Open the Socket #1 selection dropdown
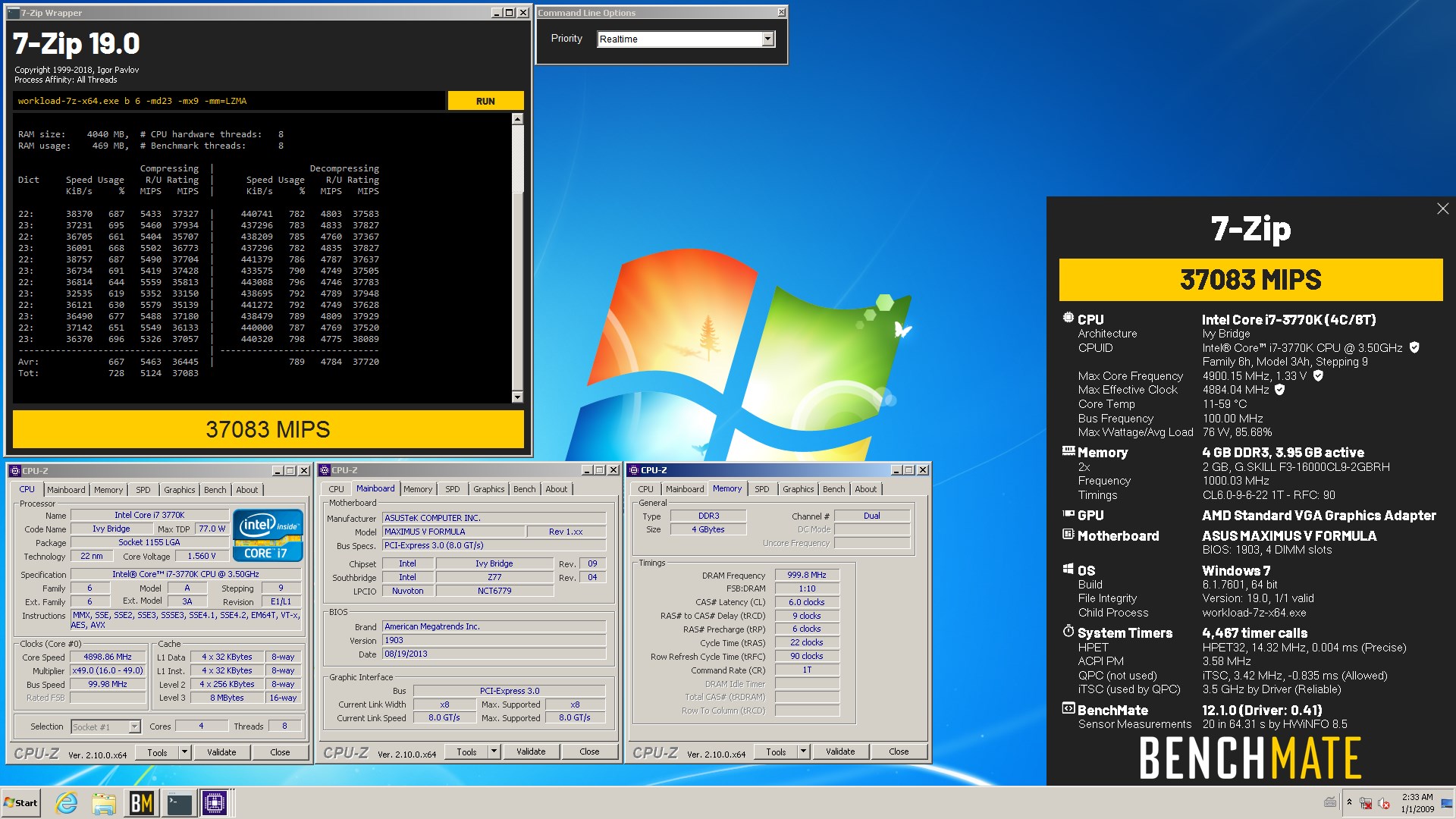1456x819 pixels. click(x=133, y=726)
